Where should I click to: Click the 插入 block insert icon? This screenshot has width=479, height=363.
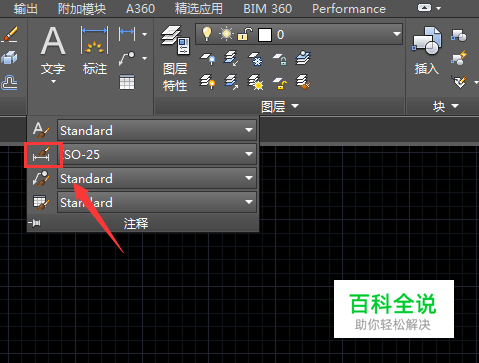[x=427, y=50]
